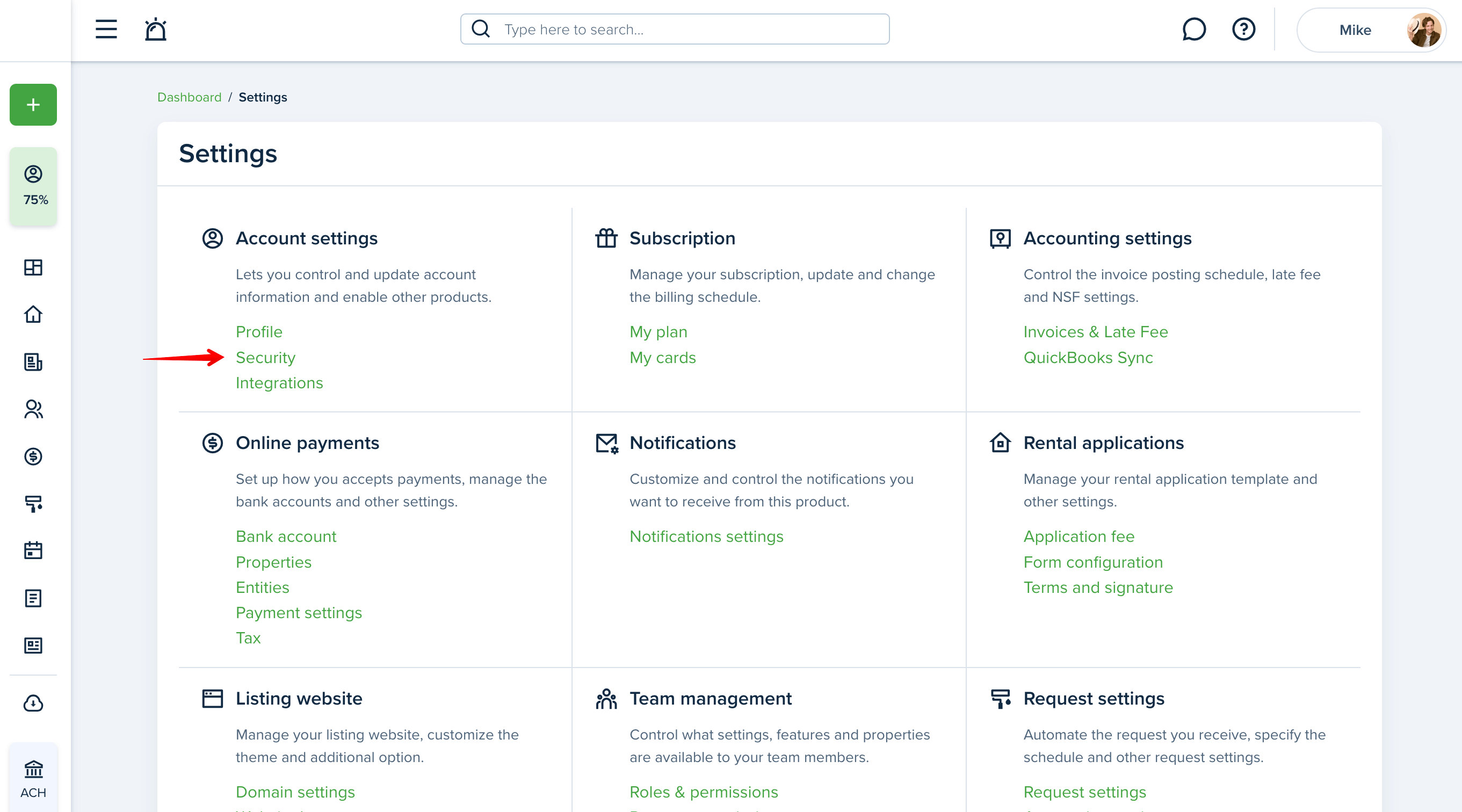The width and height of the screenshot is (1462, 812).
Task: Click the Subscription heading
Action: point(682,238)
